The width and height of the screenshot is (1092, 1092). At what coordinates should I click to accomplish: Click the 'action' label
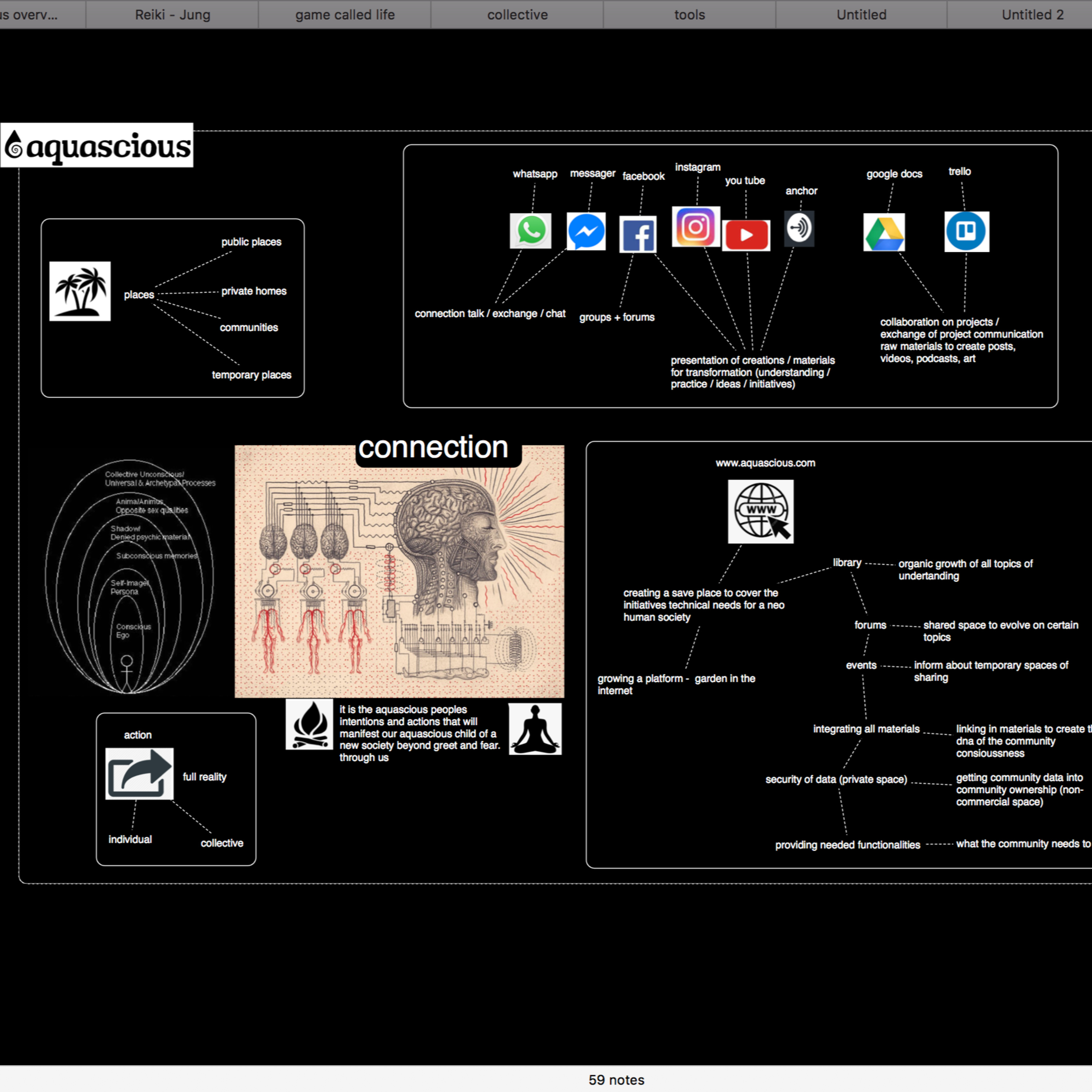[137, 735]
